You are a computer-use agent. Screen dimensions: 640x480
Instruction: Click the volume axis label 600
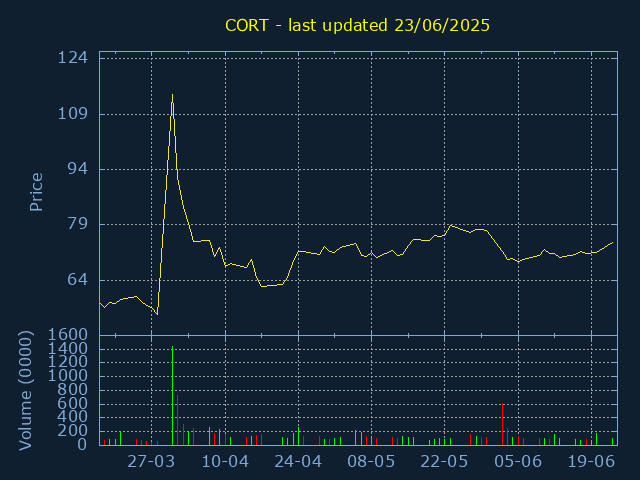[x=73, y=403]
